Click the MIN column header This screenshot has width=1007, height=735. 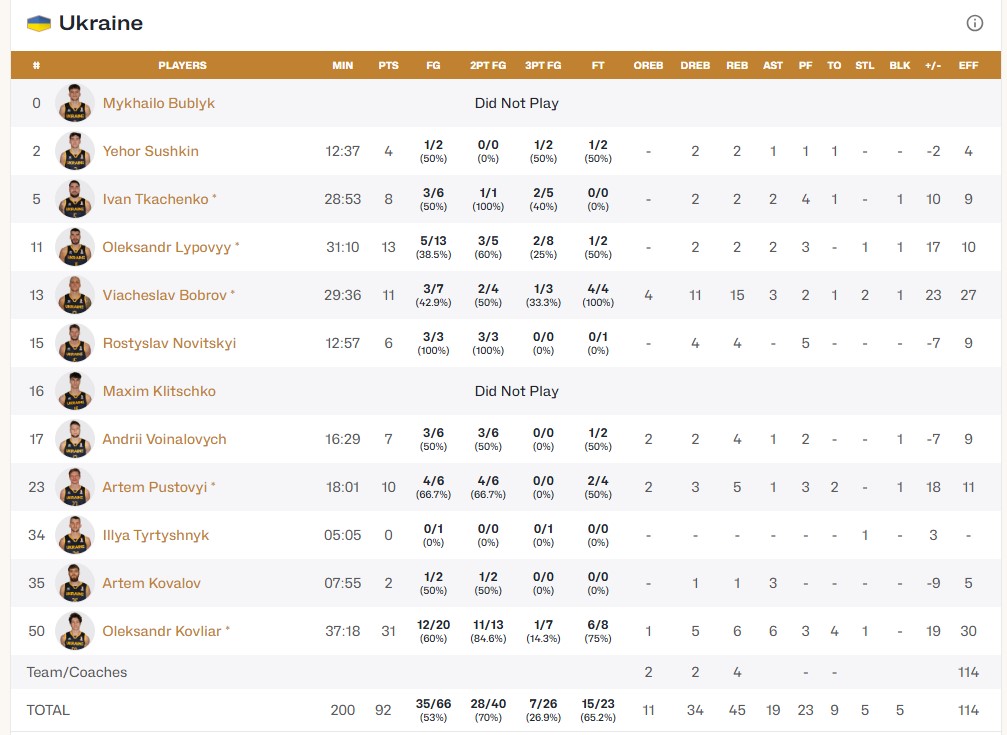click(x=342, y=66)
